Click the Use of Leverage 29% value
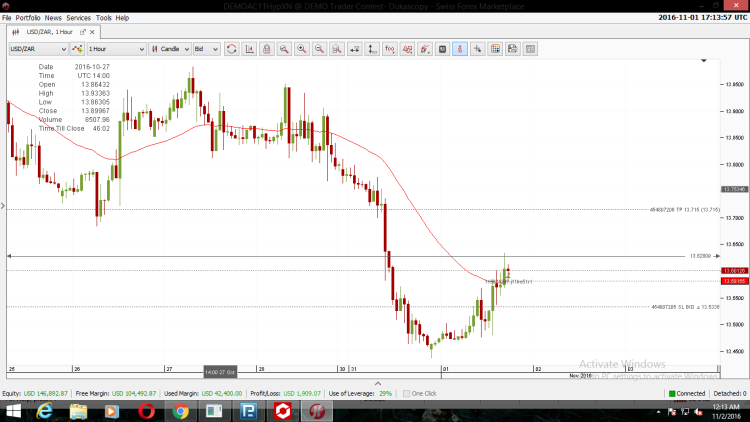Screen dimensions: 750x422 386,393
